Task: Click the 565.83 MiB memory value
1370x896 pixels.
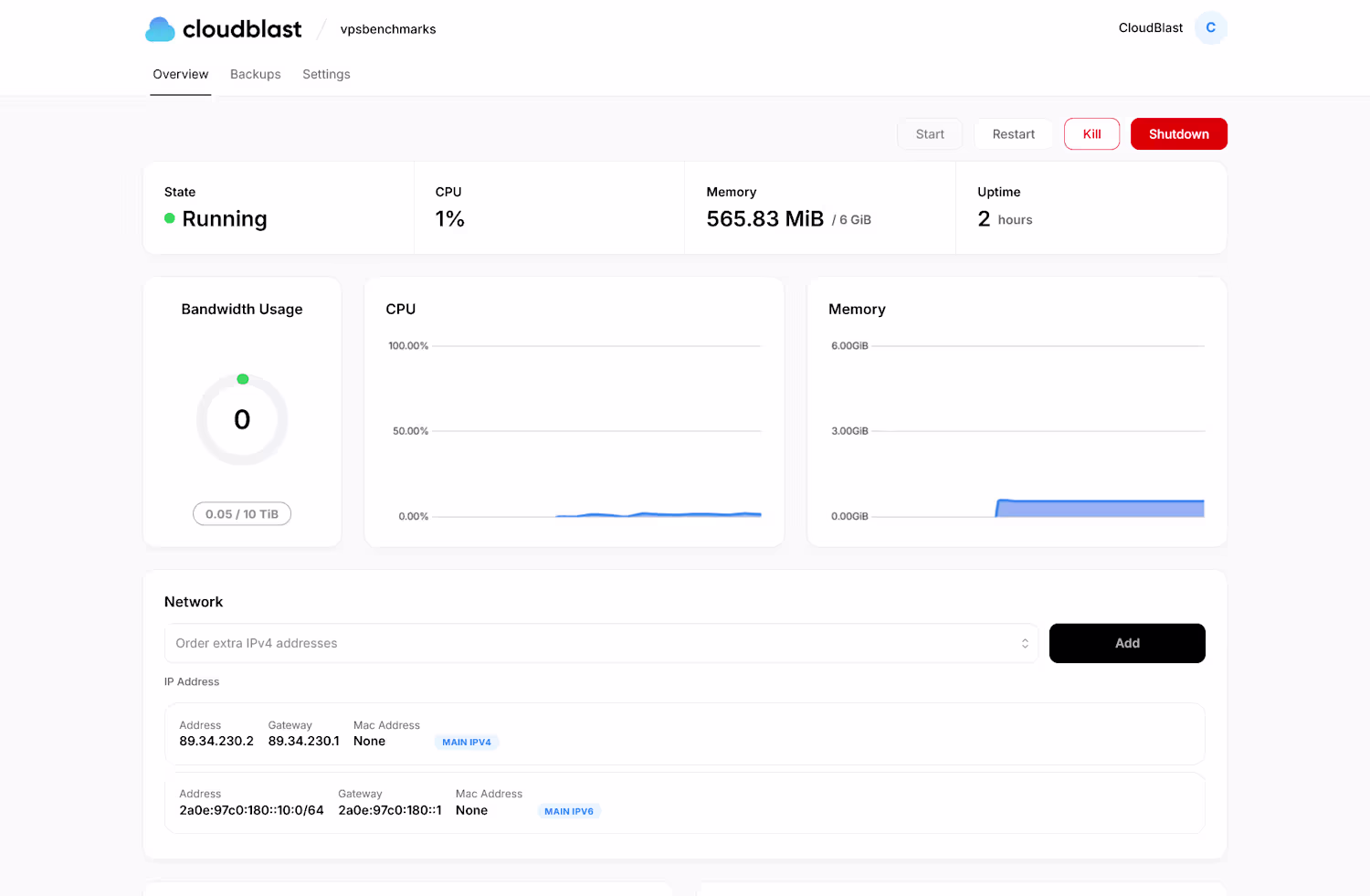Action: pos(765,219)
